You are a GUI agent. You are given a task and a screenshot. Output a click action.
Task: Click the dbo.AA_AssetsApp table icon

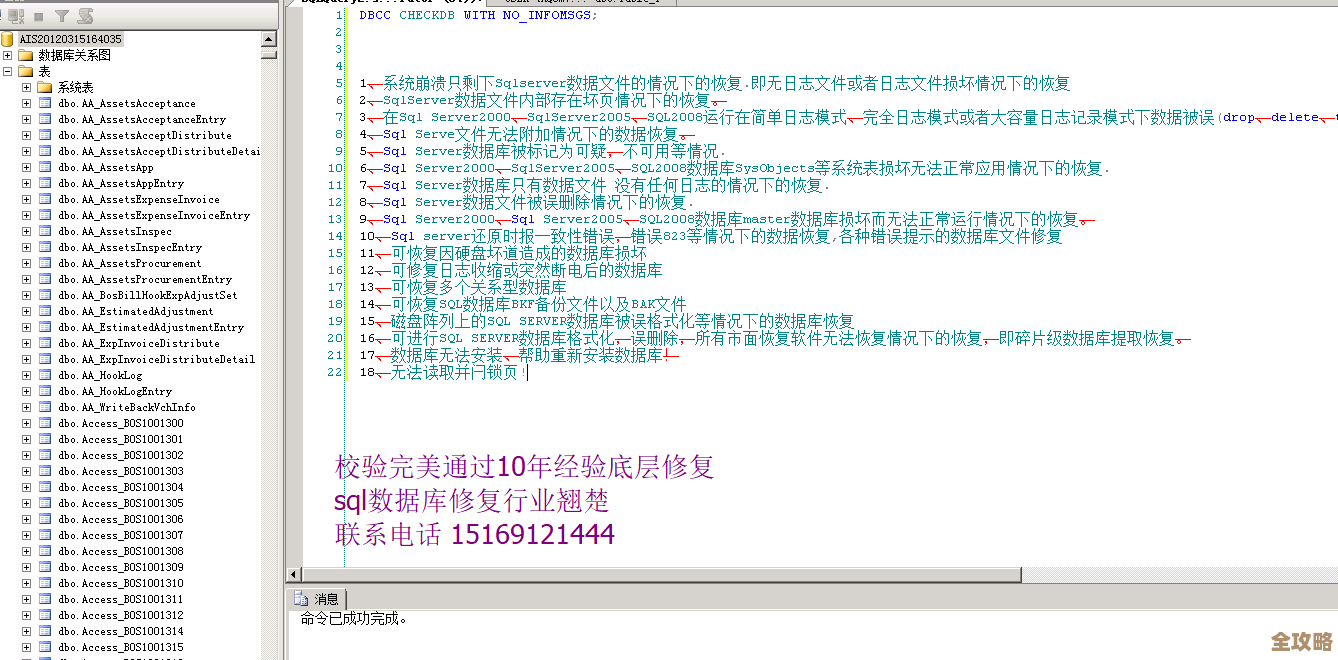45,168
